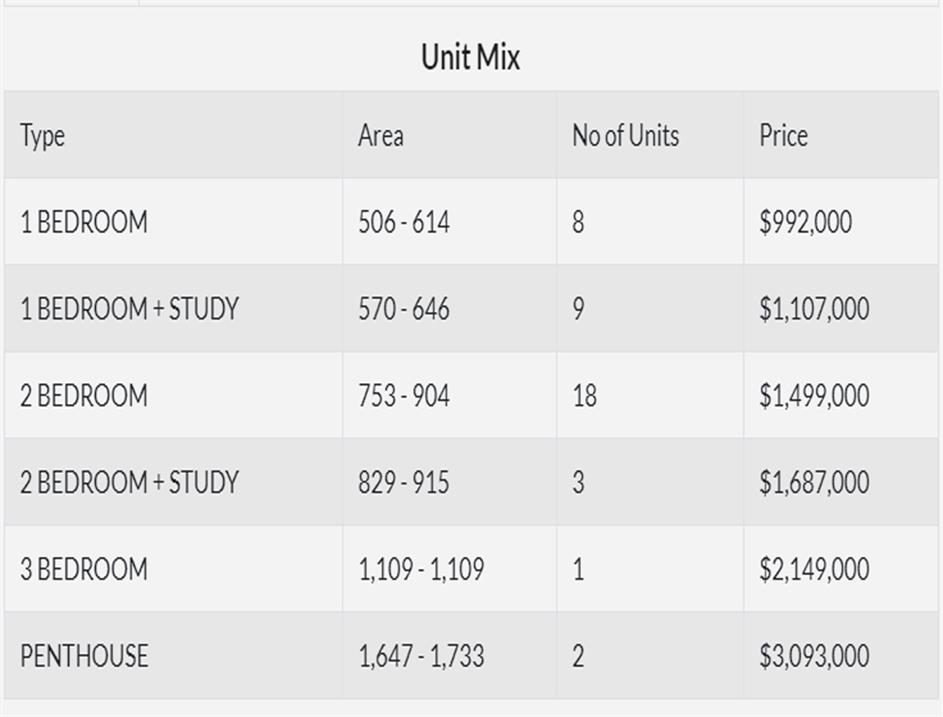Select the 1,647 - 1,733 area value

pyautogui.click(x=421, y=657)
